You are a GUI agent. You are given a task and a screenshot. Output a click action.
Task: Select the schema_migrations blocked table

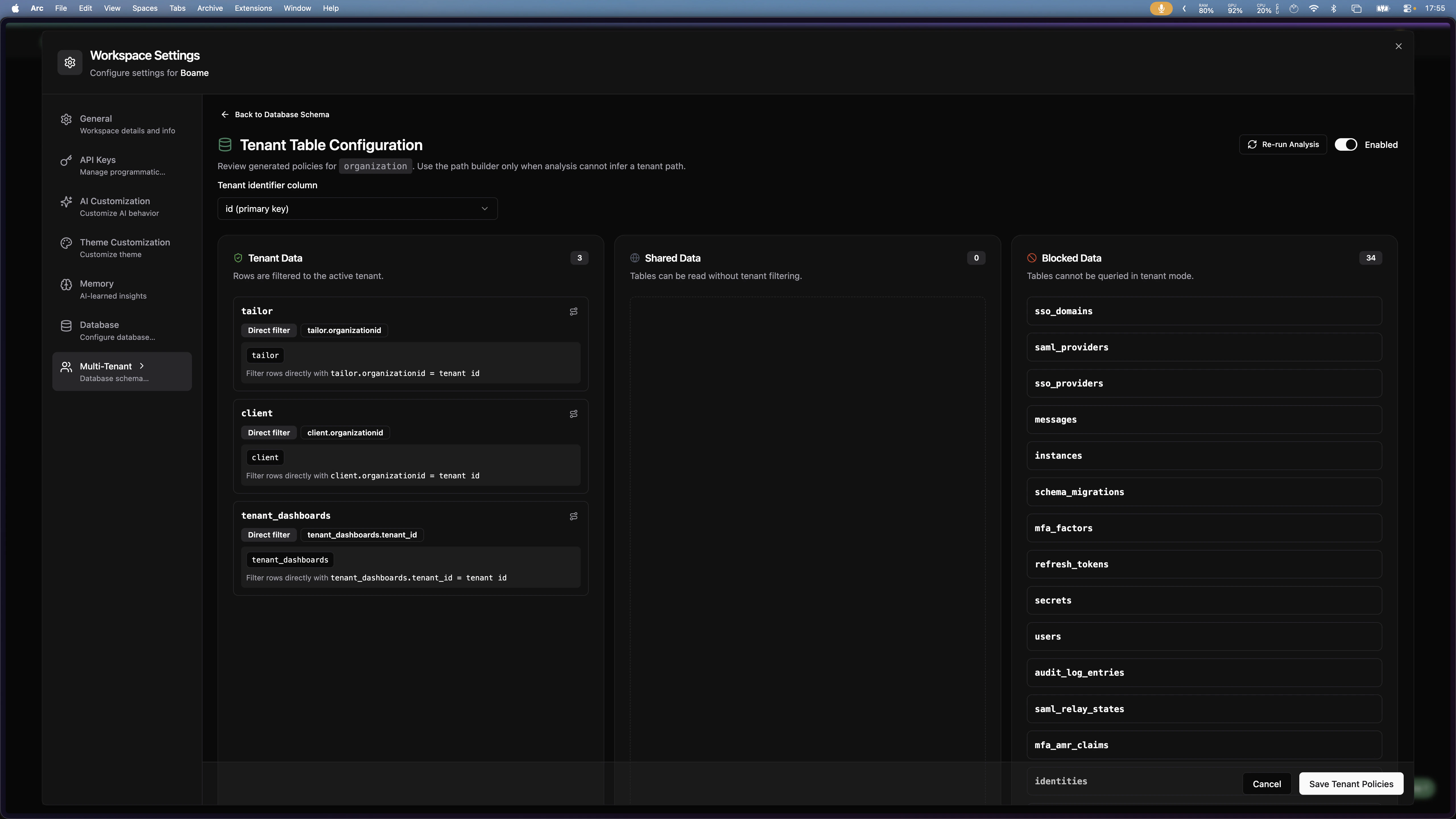[1204, 492]
